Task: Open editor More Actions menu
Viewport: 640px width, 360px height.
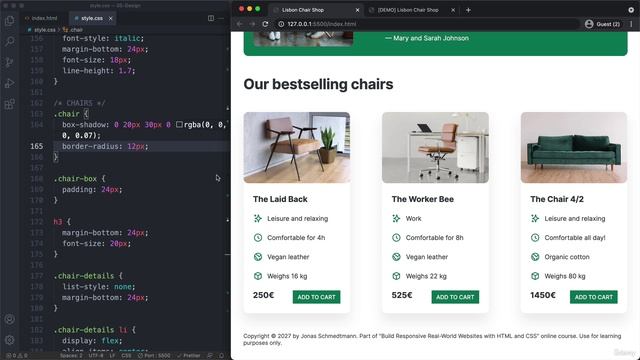Action: coord(221,18)
